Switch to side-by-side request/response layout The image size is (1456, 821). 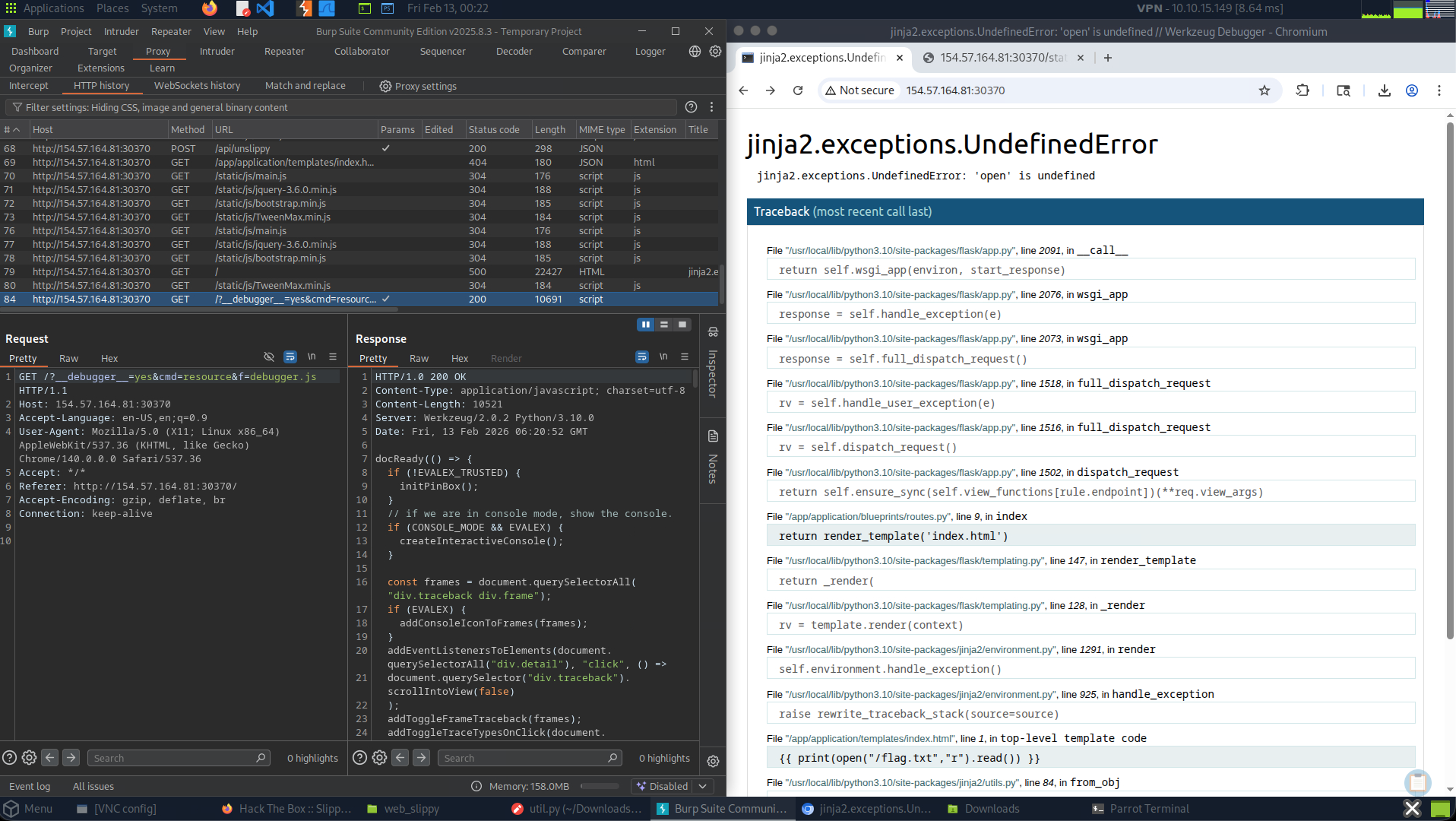645,325
